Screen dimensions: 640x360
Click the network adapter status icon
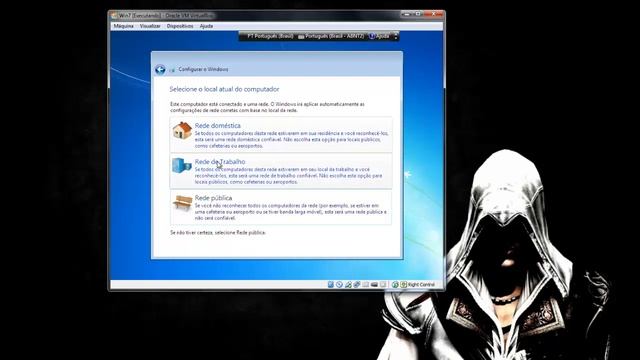[348, 284]
